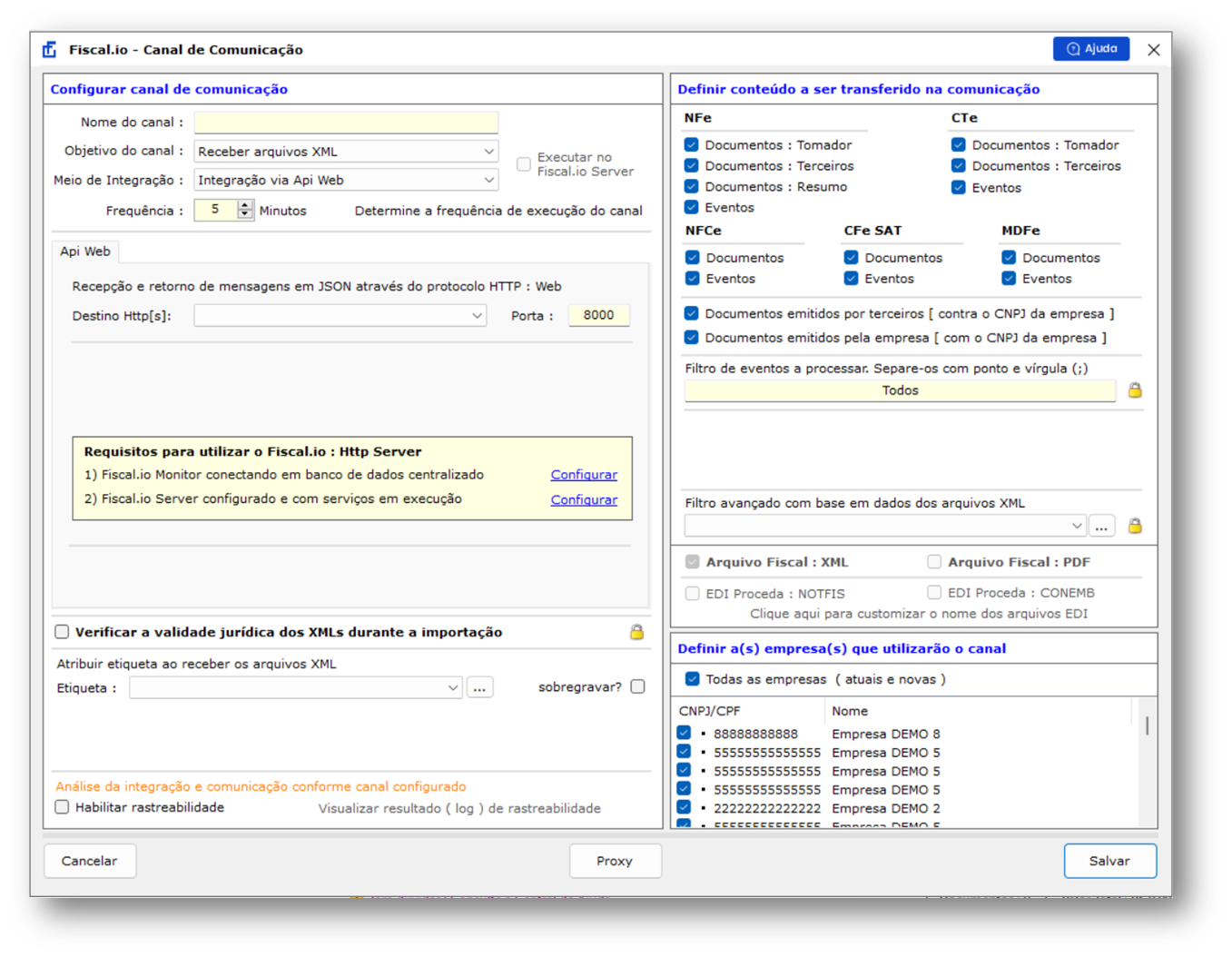
Task: Click the Cancelar button
Action: (90, 861)
